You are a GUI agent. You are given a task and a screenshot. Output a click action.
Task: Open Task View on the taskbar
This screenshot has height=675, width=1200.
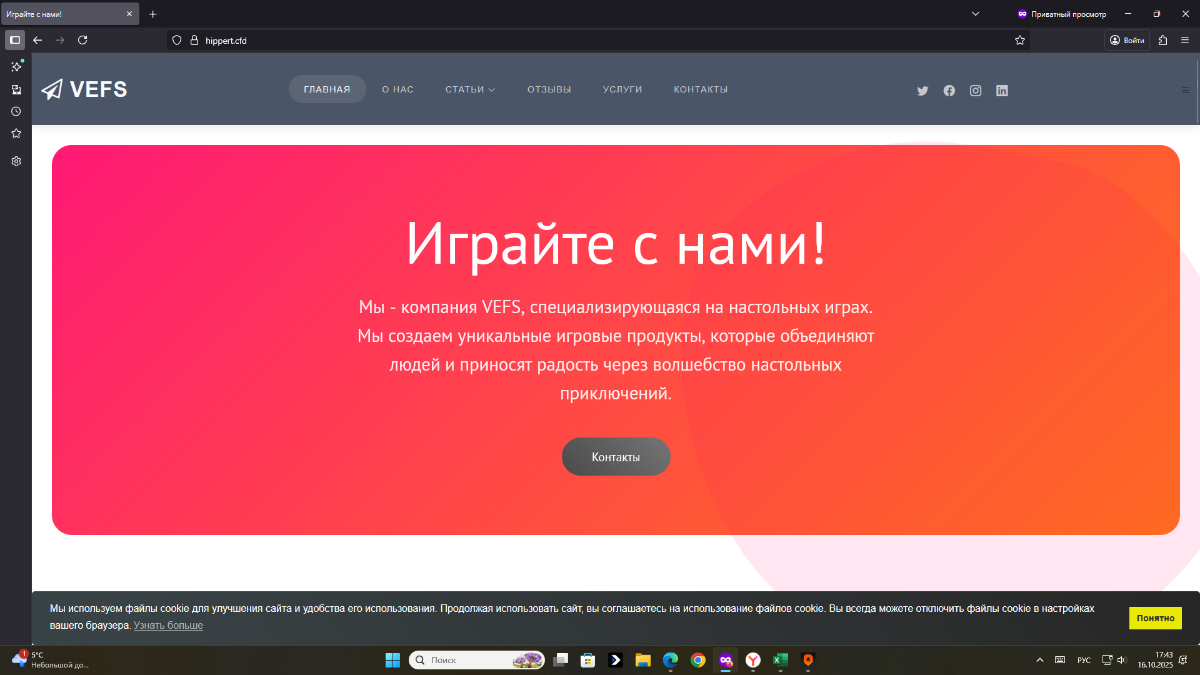(562, 660)
